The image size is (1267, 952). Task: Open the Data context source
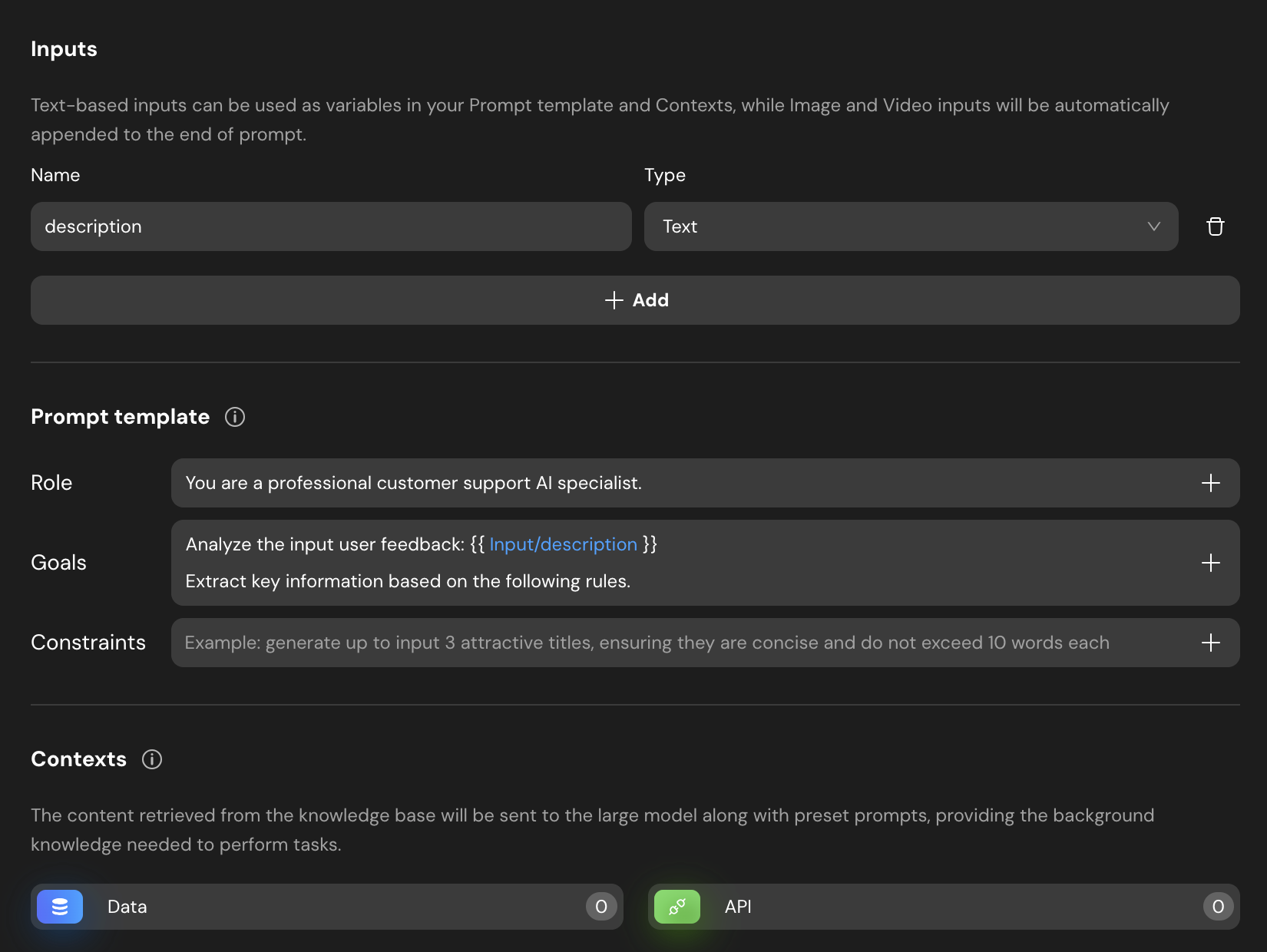(x=307, y=907)
